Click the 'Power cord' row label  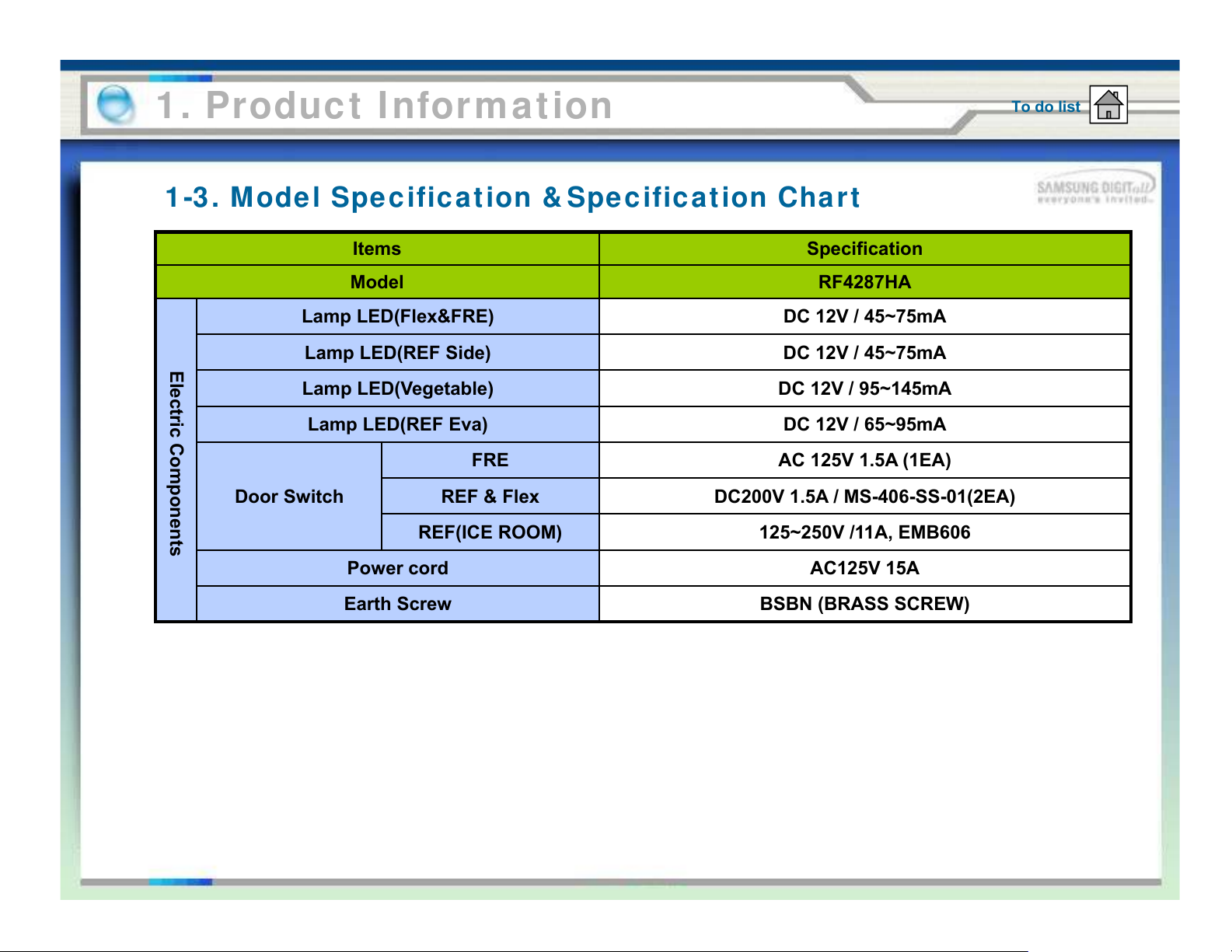[398, 568]
